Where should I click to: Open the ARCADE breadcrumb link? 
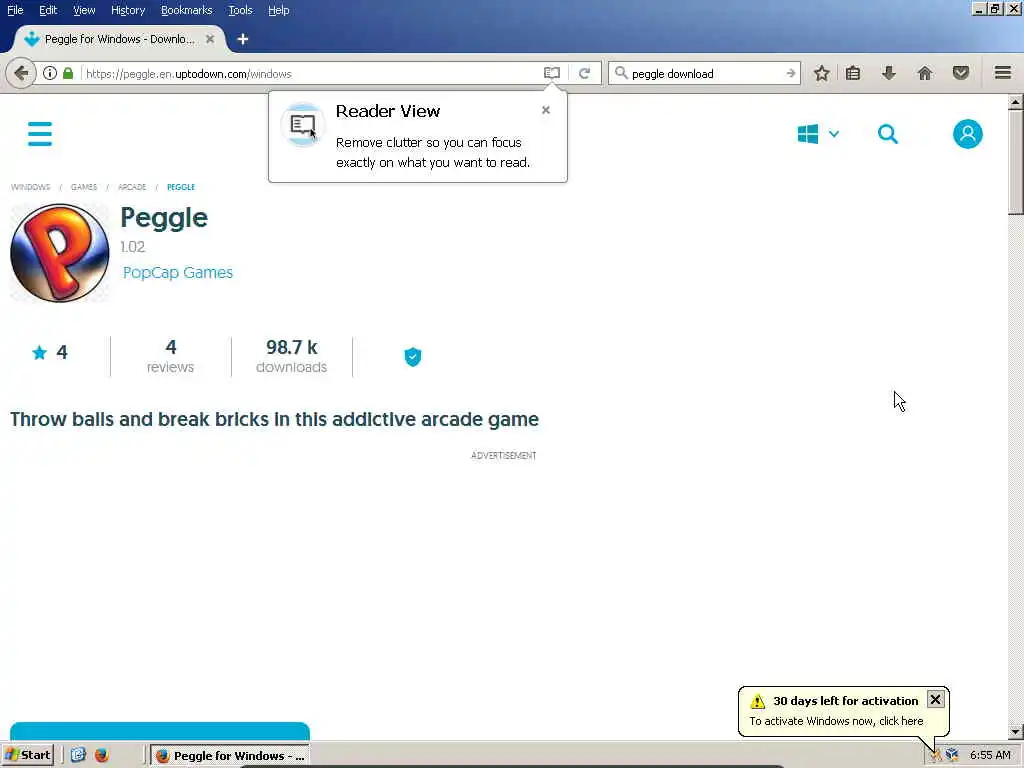(132, 187)
